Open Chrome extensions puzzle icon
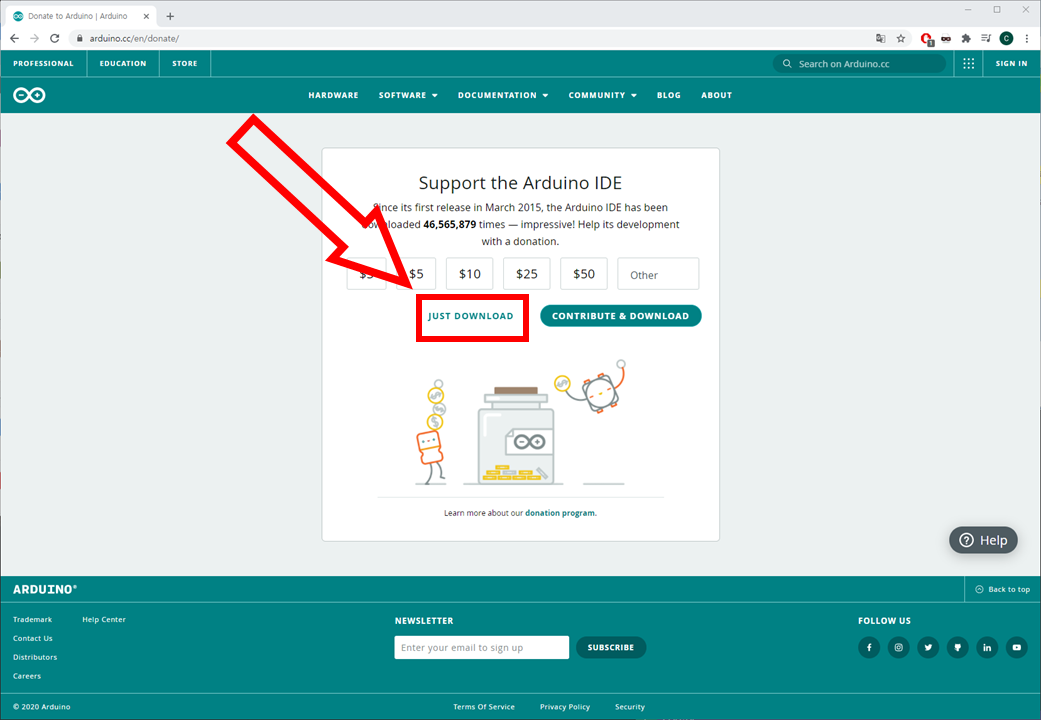Screen dimensions: 1041x720 [x=966, y=39]
